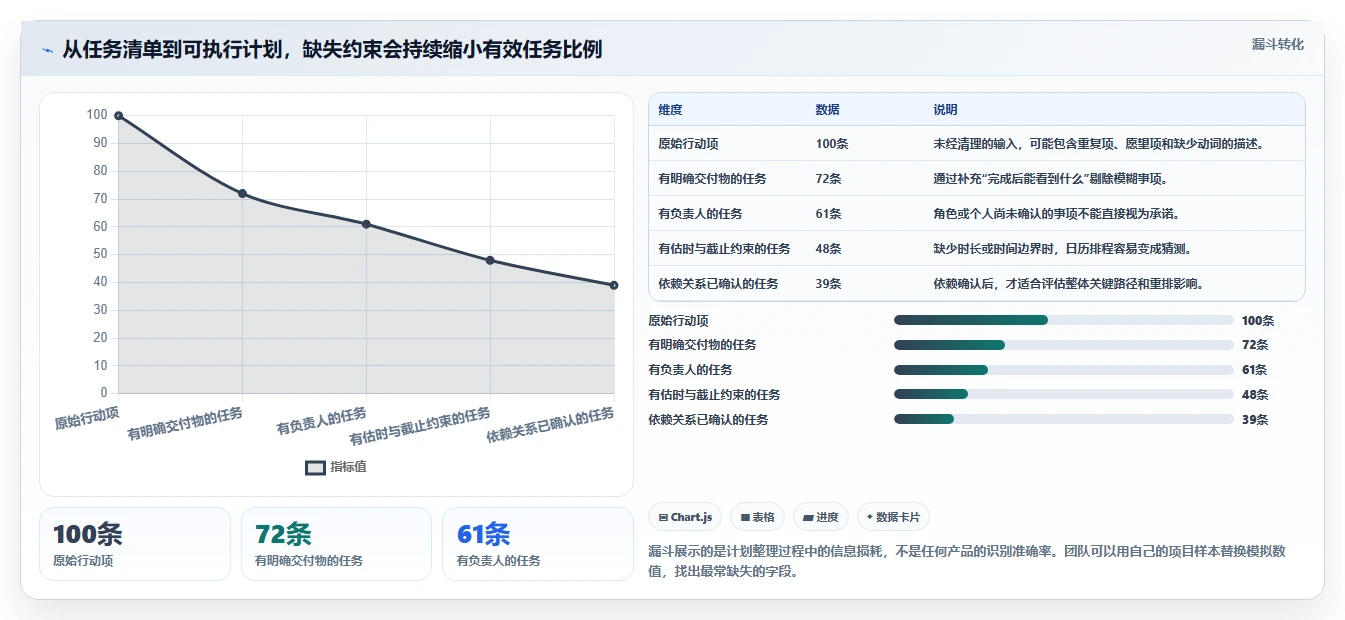Image resolution: width=1345 pixels, height=620 pixels.
Task: Click the footnote paragraph starting 漏斗展示的是
Action: pos(967,562)
